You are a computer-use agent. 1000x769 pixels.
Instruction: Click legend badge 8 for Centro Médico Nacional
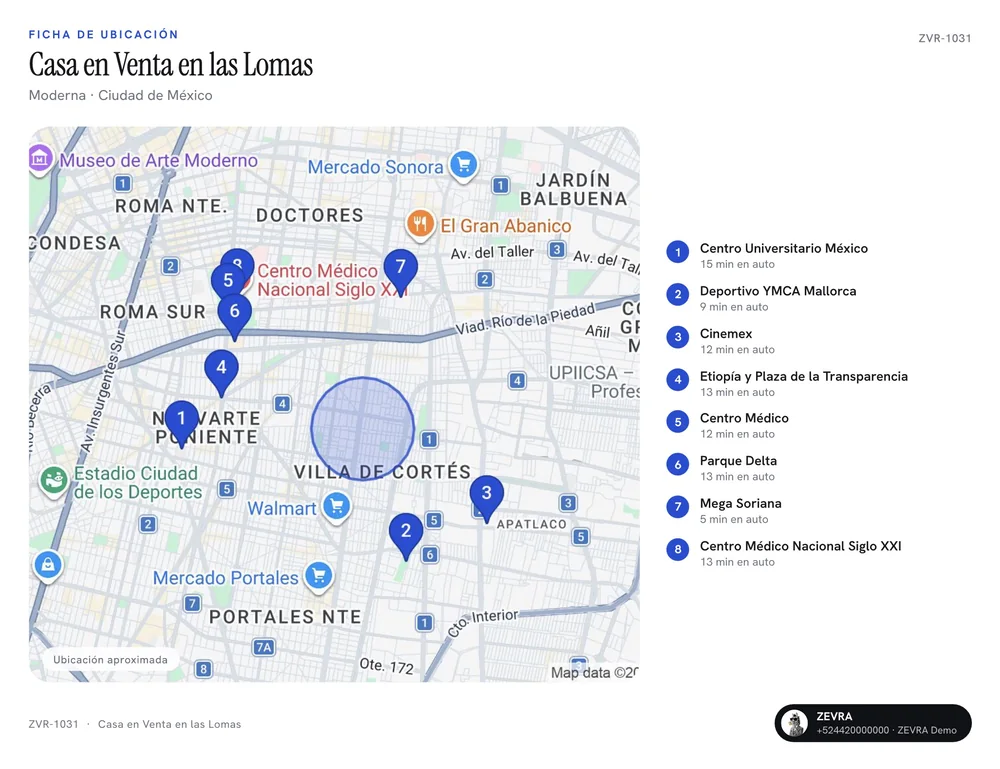(678, 550)
